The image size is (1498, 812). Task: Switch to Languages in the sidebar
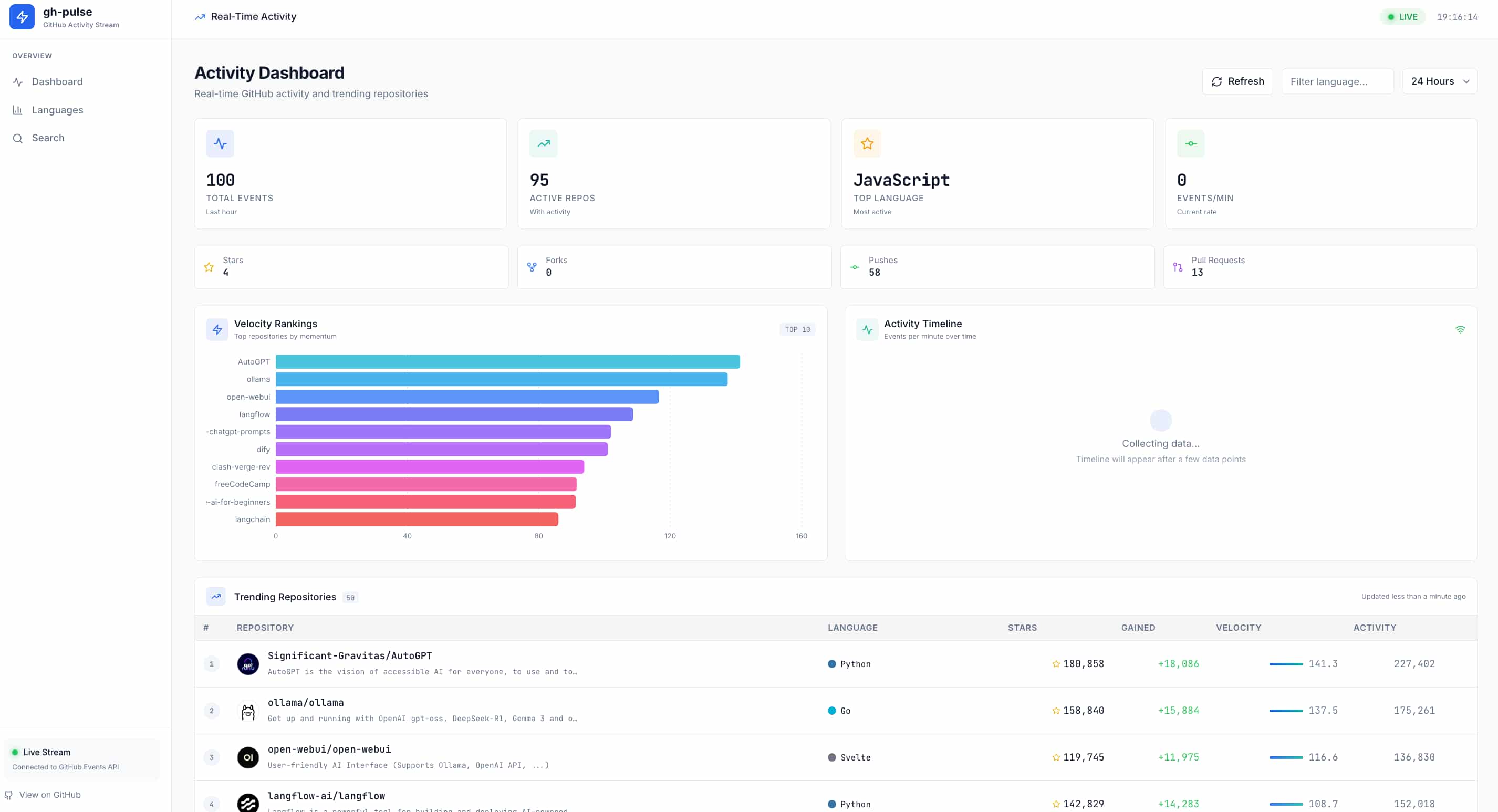point(56,110)
